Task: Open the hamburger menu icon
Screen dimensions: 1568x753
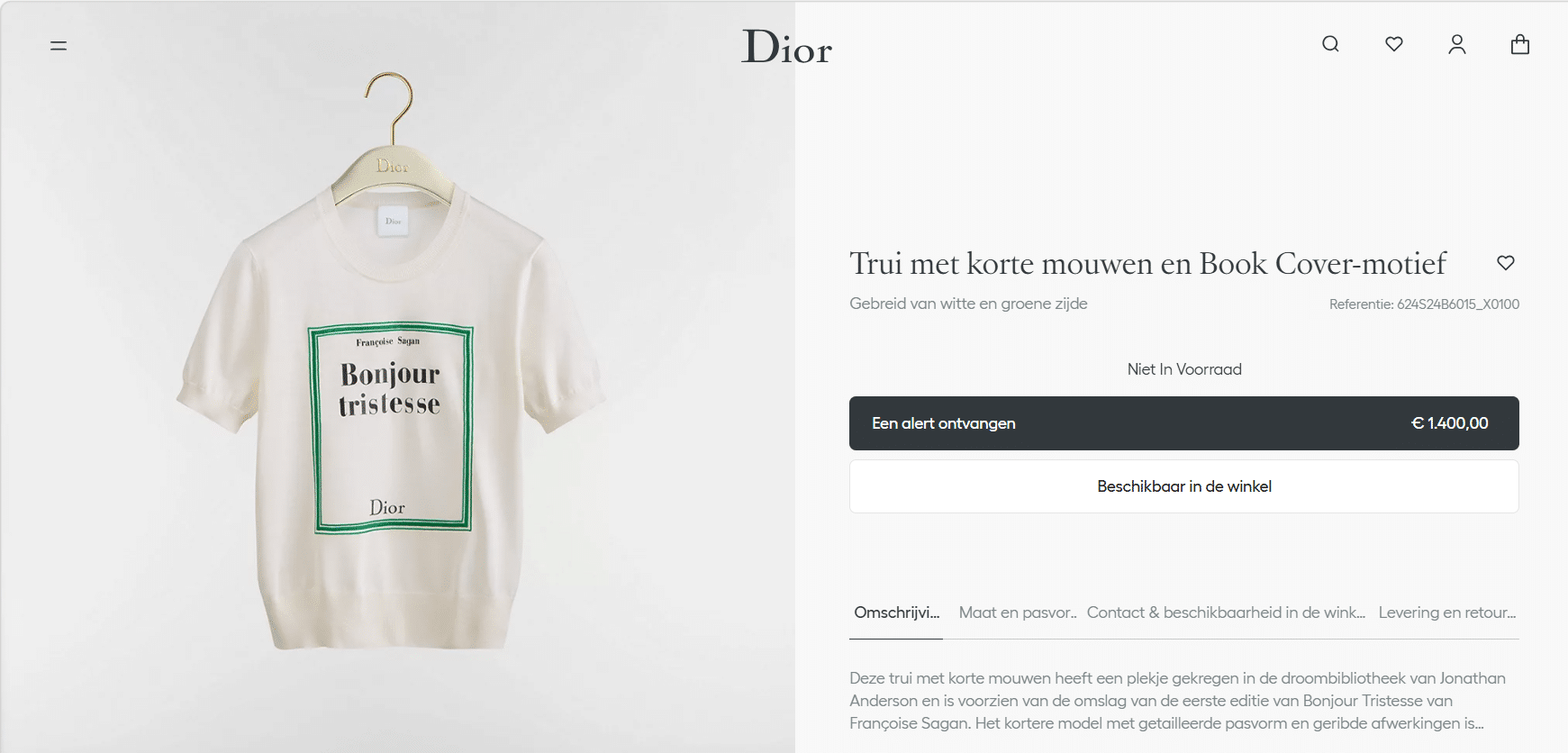Action: coord(59,45)
